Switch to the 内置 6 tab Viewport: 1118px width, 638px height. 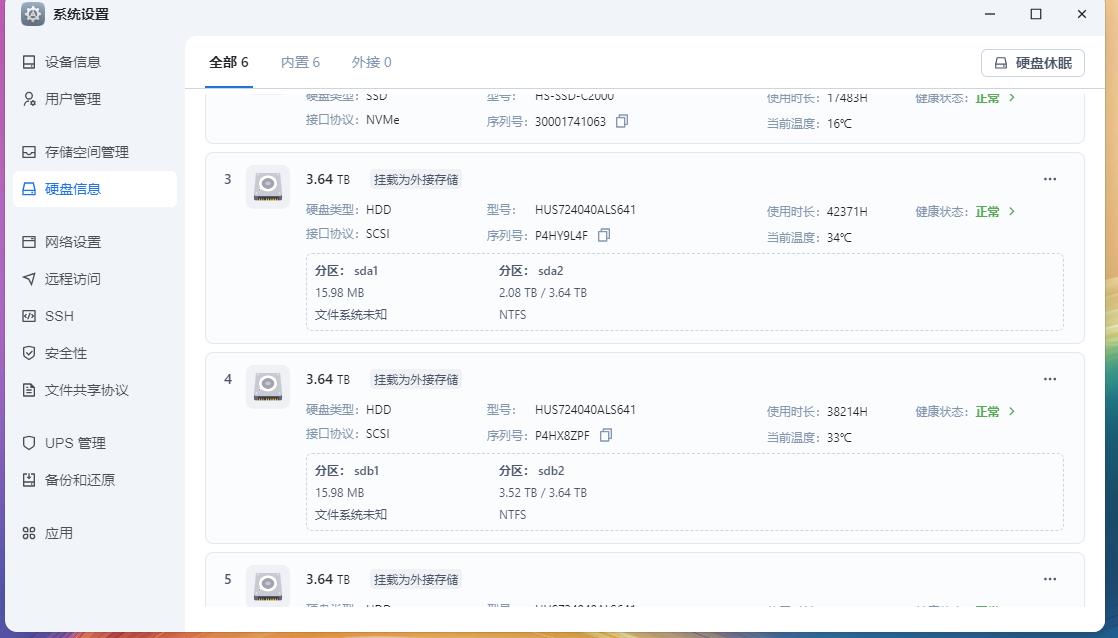pos(300,62)
